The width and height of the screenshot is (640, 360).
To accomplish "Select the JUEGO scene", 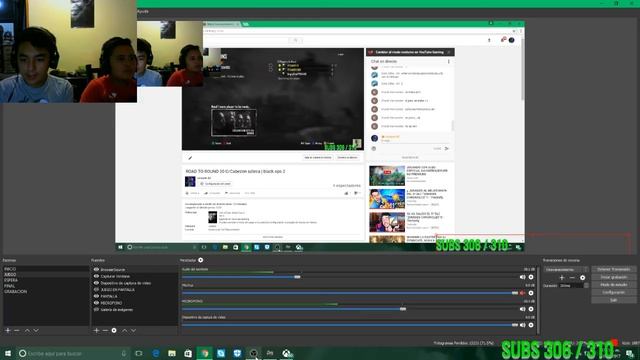I will click(x=46, y=275).
